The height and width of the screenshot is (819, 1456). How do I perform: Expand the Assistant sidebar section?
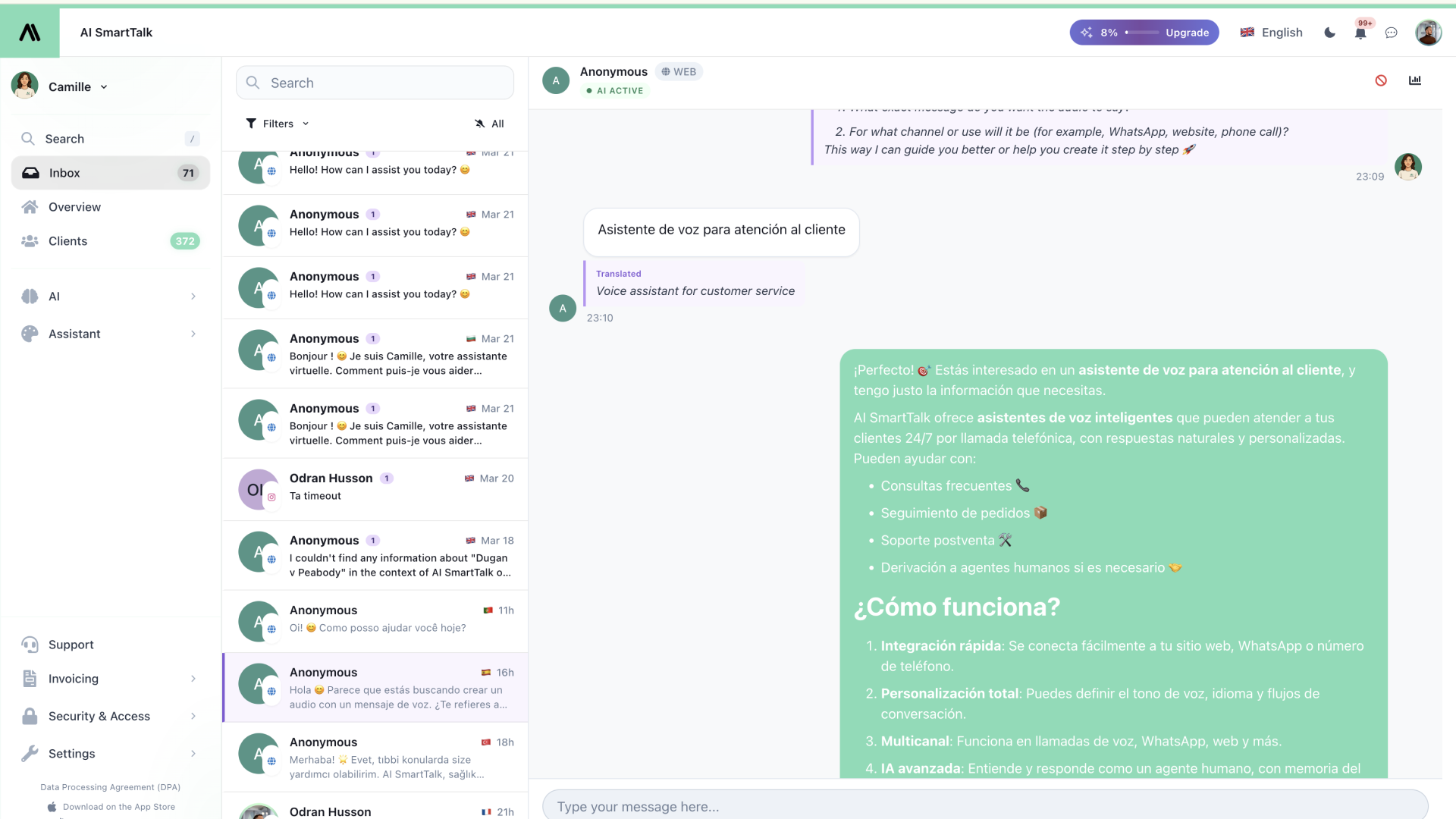tap(111, 334)
